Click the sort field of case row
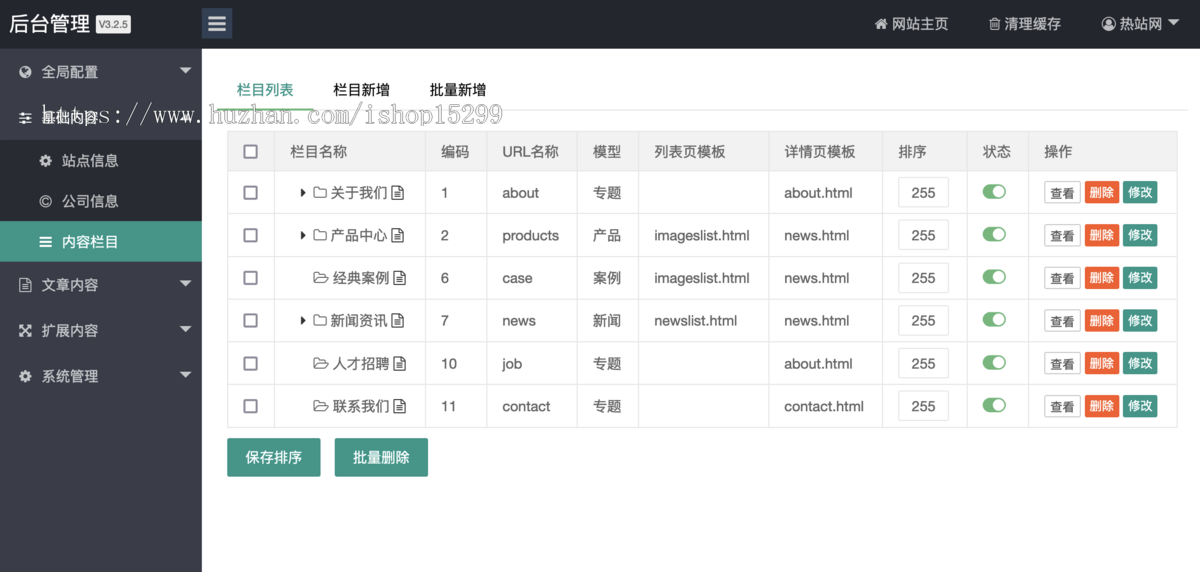 click(x=923, y=278)
